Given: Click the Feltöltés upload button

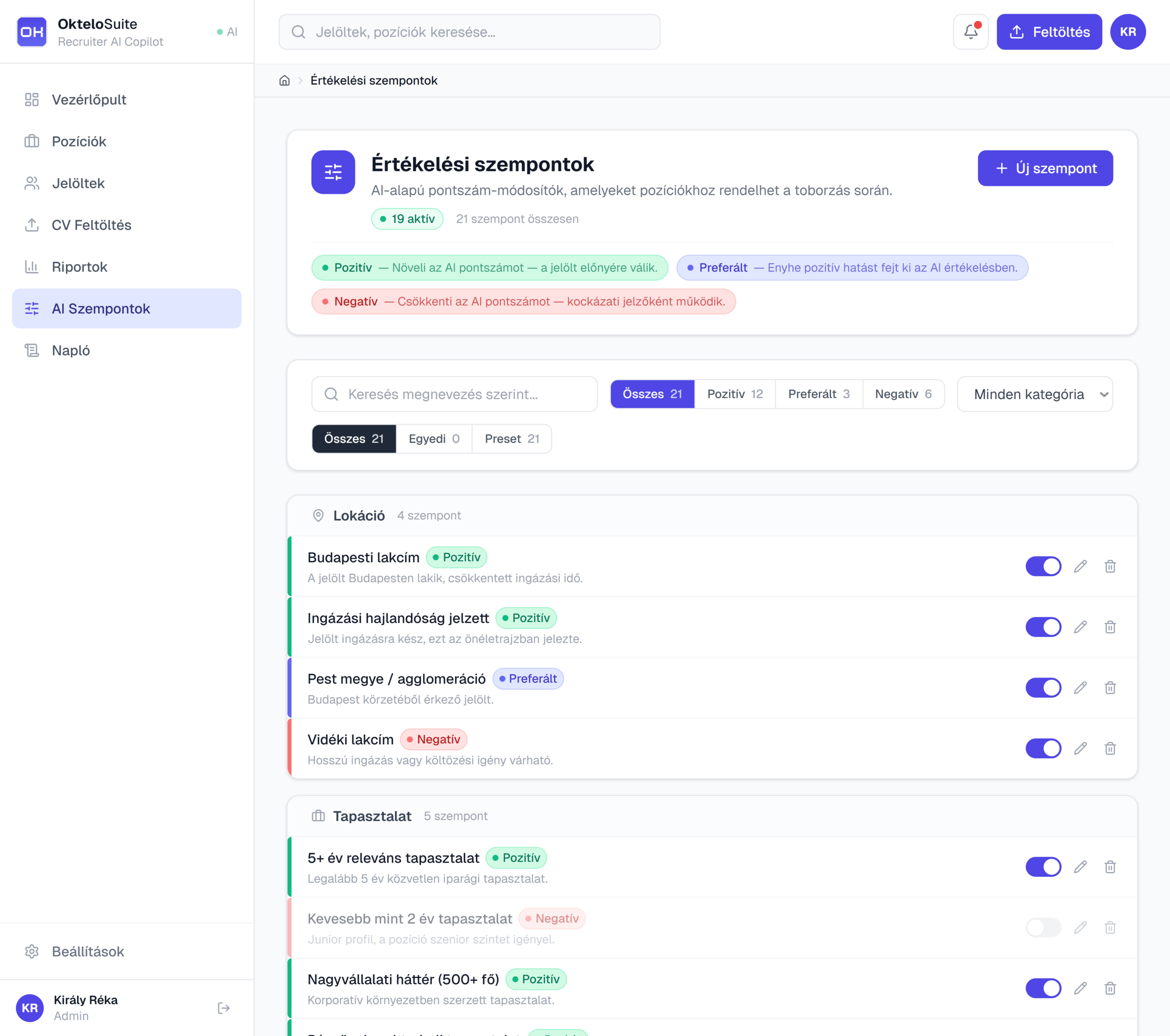Looking at the screenshot, I should pos(1048,32).
